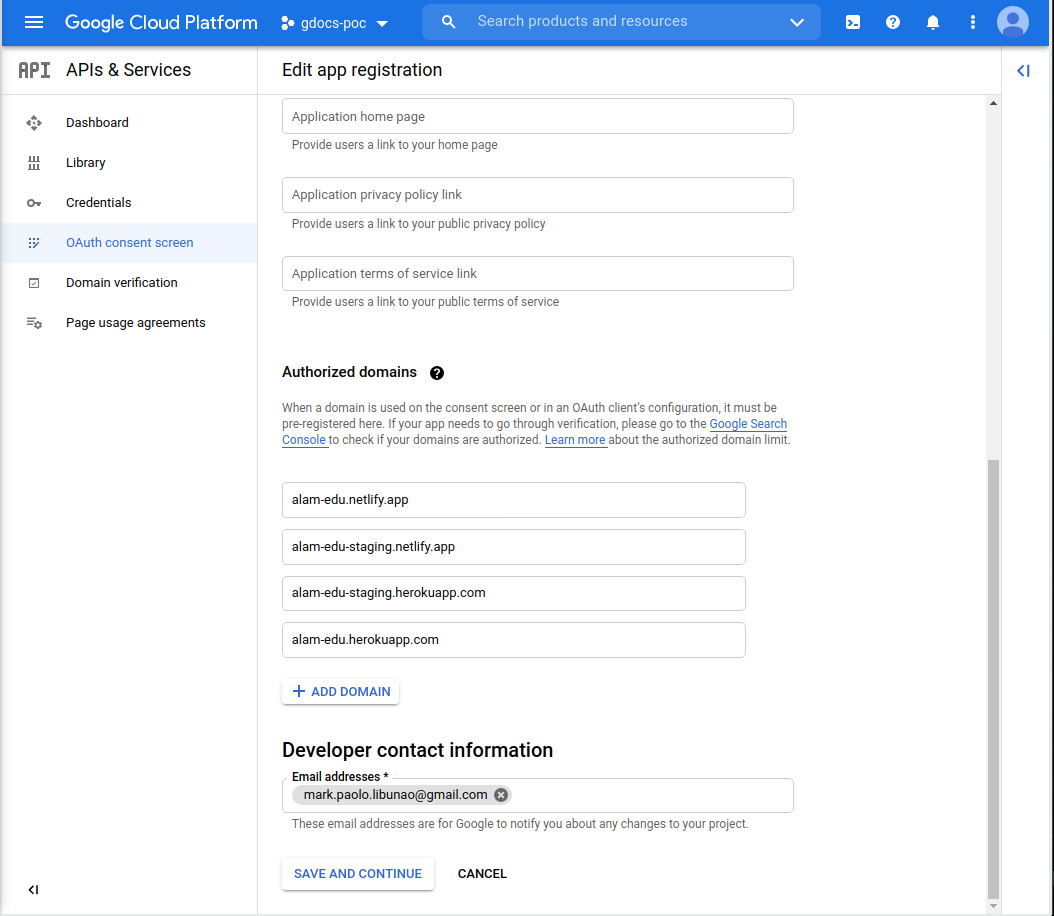The image size is (1054, 916).
Task: Follow the Google Search Console link
Action: click(748, 423)
